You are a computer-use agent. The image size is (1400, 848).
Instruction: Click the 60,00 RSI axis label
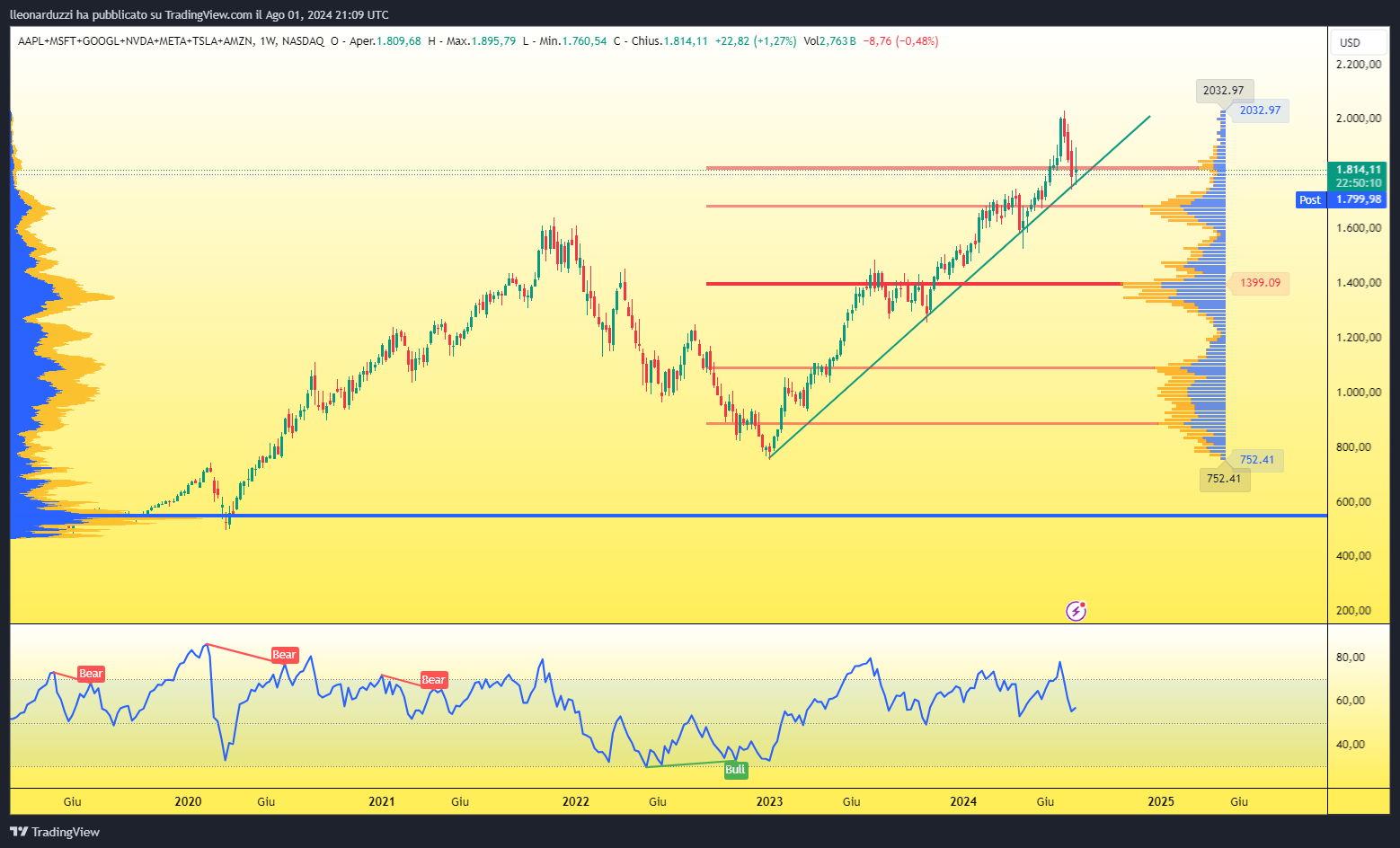pyautogui.click(x=1351, y=701)
